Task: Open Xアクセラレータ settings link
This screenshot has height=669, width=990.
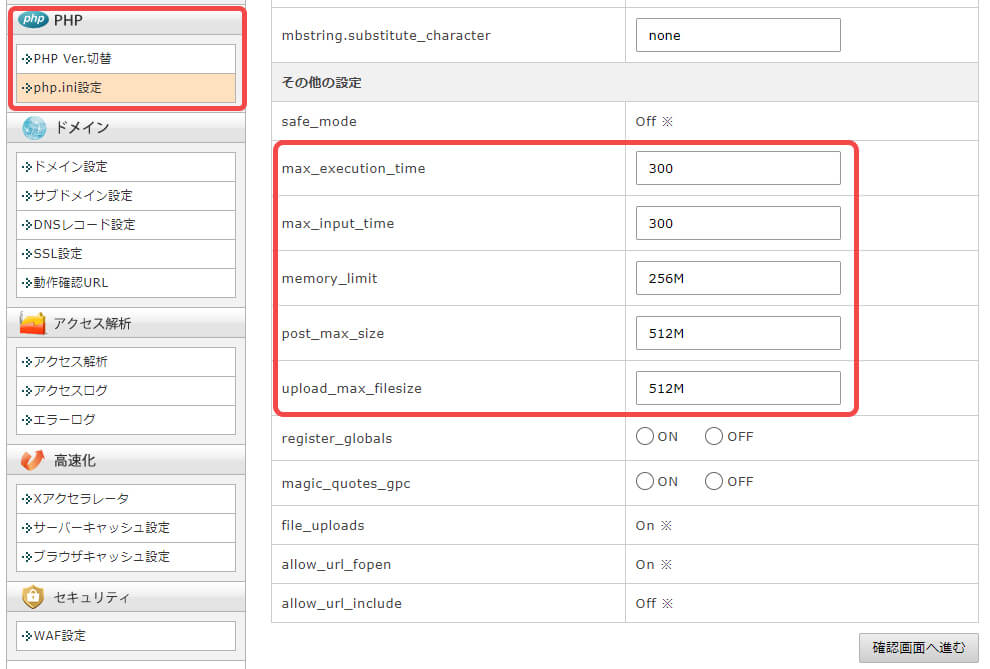Action: 80,499
